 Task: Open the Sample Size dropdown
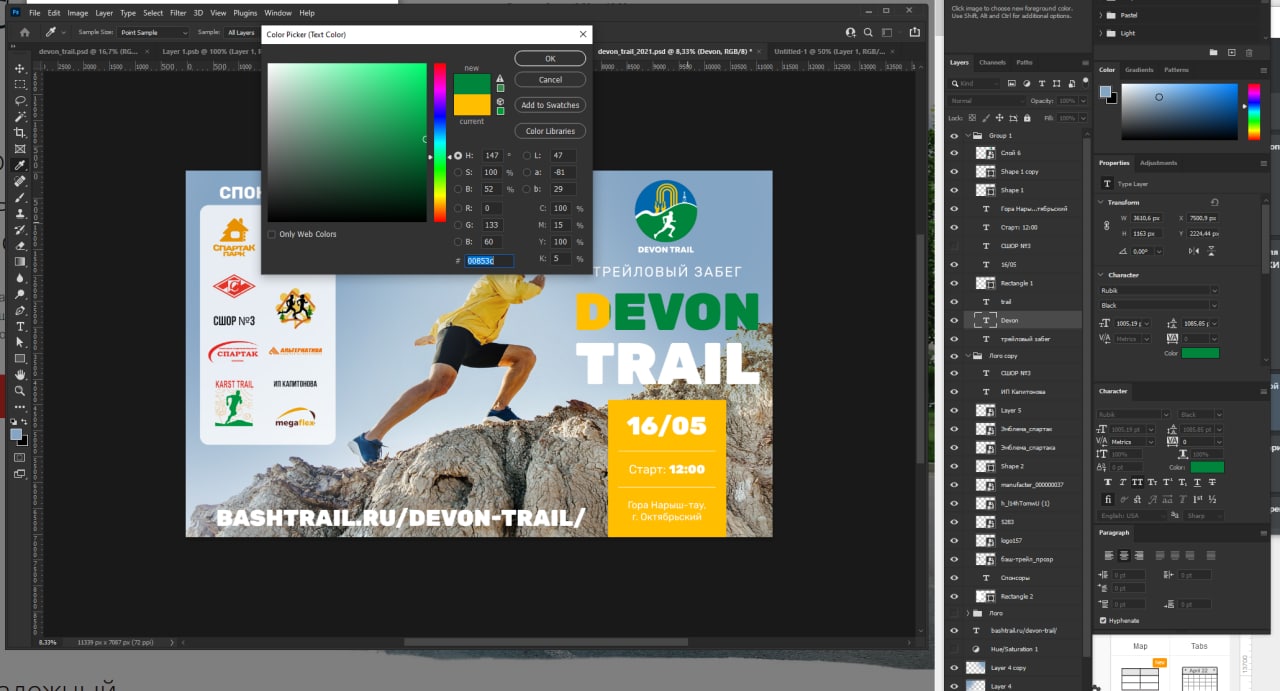tap(153, 32)
